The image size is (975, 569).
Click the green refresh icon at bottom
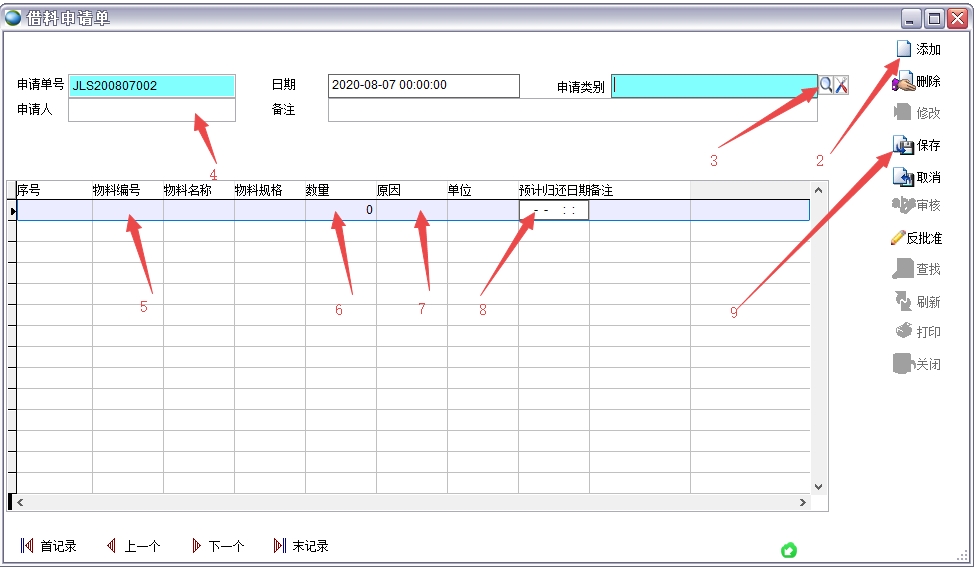point(789,549)
